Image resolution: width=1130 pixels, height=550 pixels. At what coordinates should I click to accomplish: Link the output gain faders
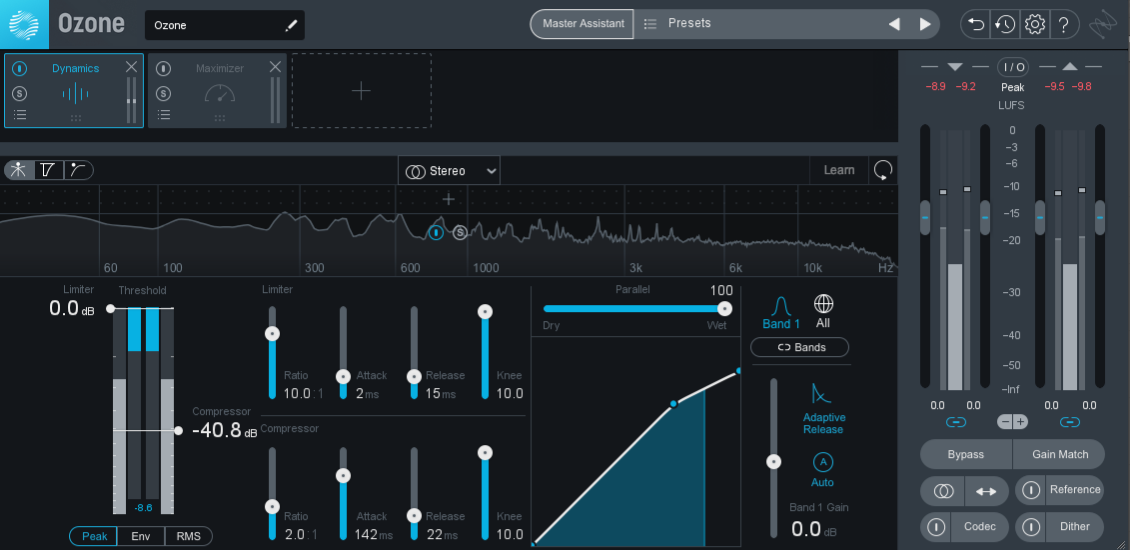[1070, 422]
